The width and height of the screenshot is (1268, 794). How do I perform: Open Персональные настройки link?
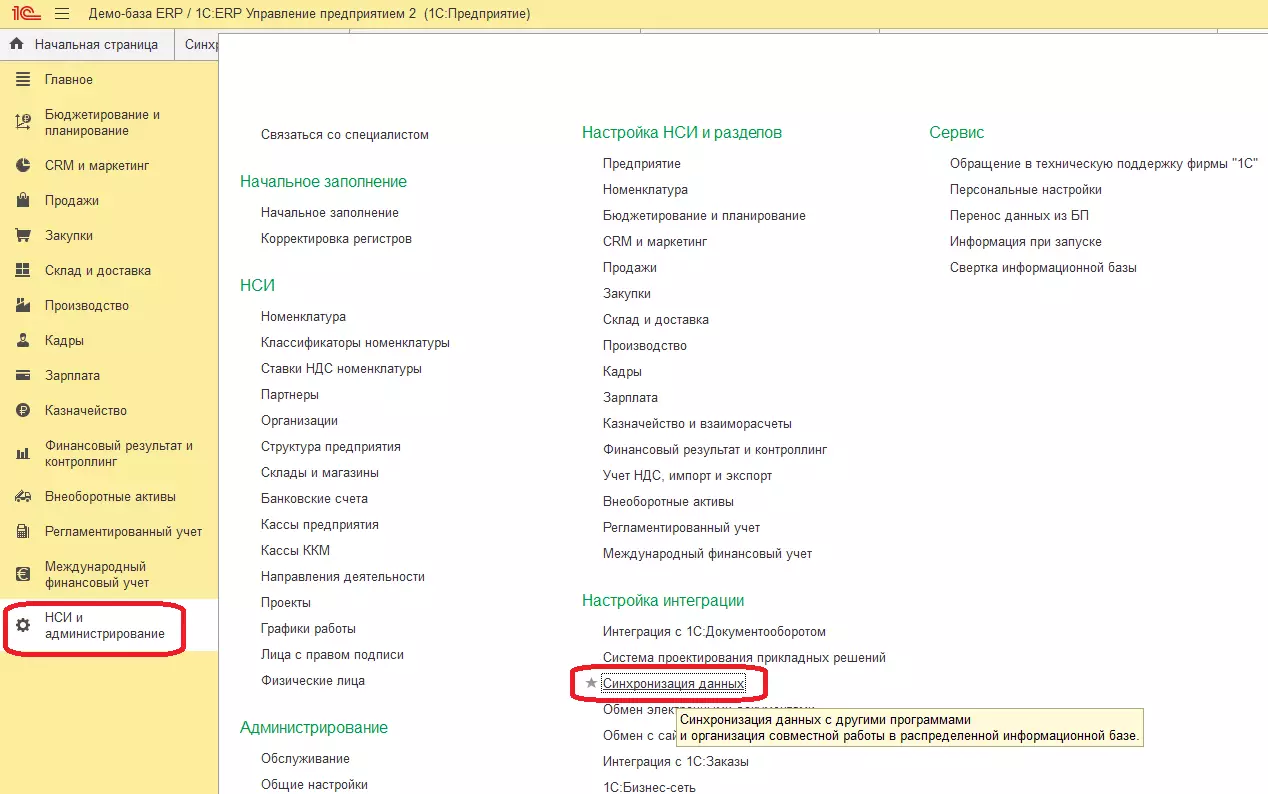[1026, 190]
